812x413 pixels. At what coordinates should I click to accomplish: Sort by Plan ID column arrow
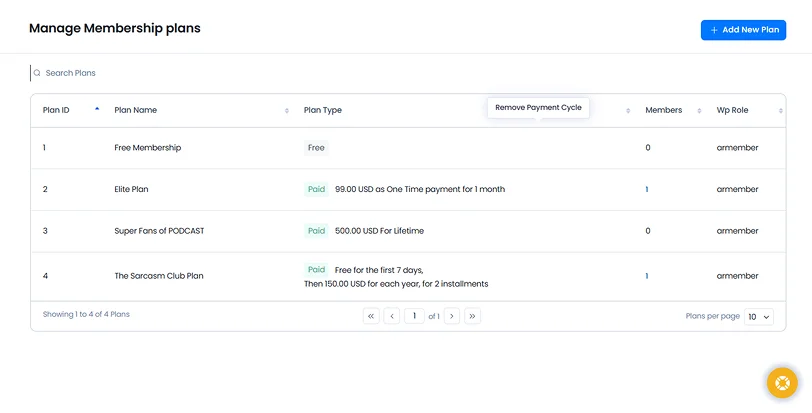[x=97, y=109]
